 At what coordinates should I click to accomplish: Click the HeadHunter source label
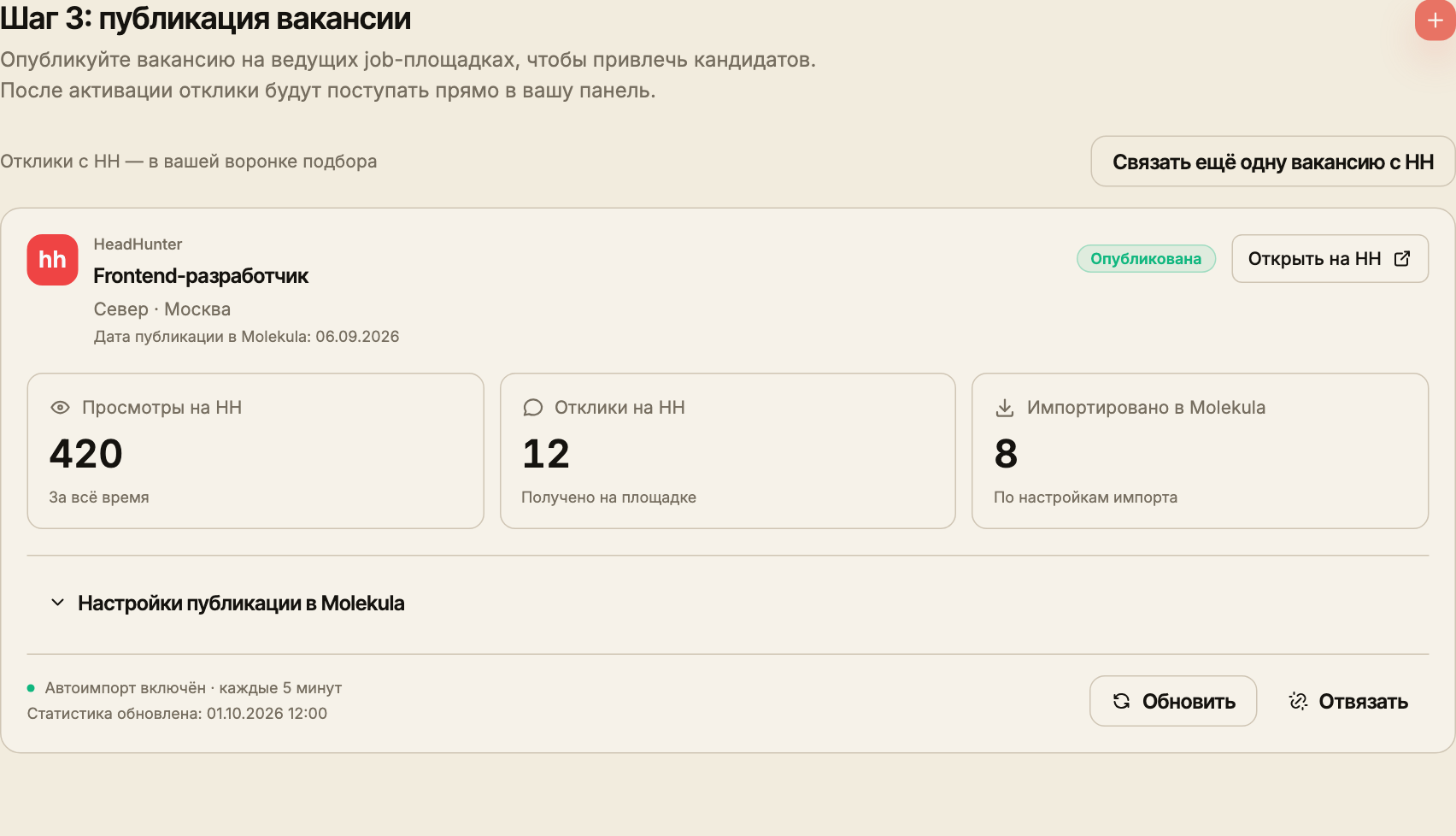(x=138, y=244)
